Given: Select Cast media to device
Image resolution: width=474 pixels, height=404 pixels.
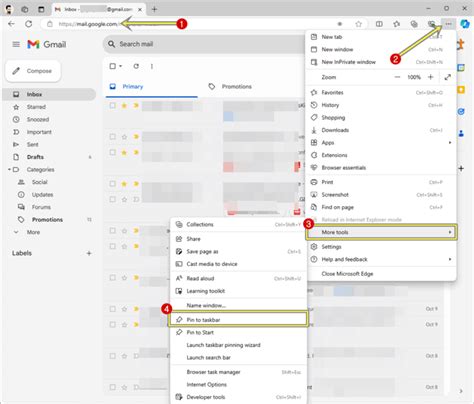Looking at the screenshot, I should pos(238,264).
